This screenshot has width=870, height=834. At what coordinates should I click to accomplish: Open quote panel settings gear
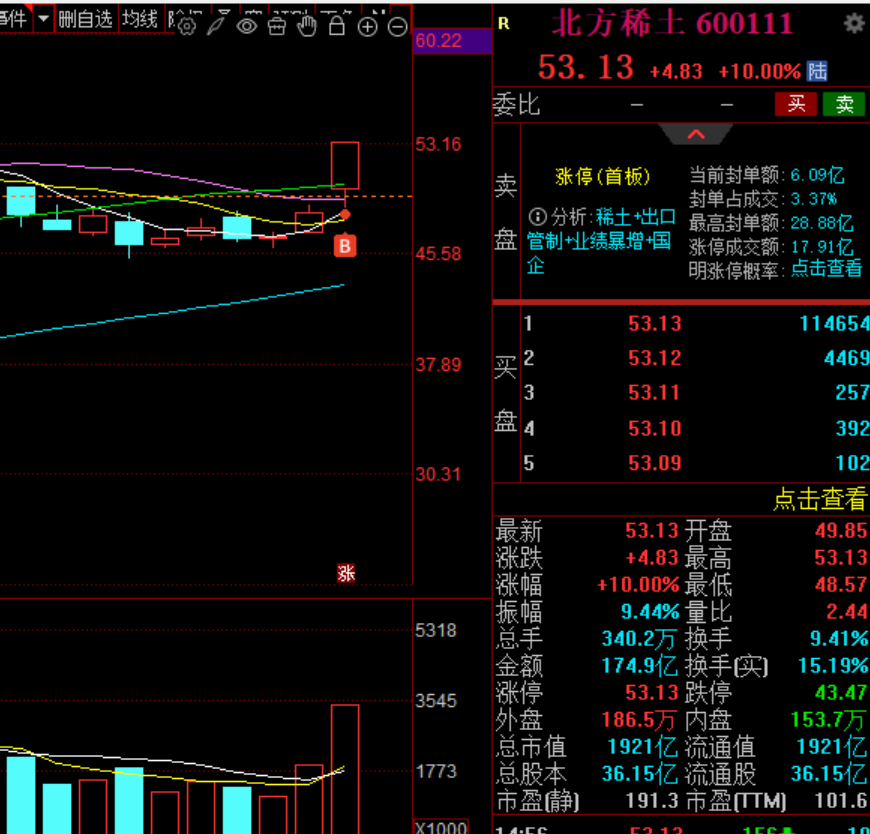point(854,24)
